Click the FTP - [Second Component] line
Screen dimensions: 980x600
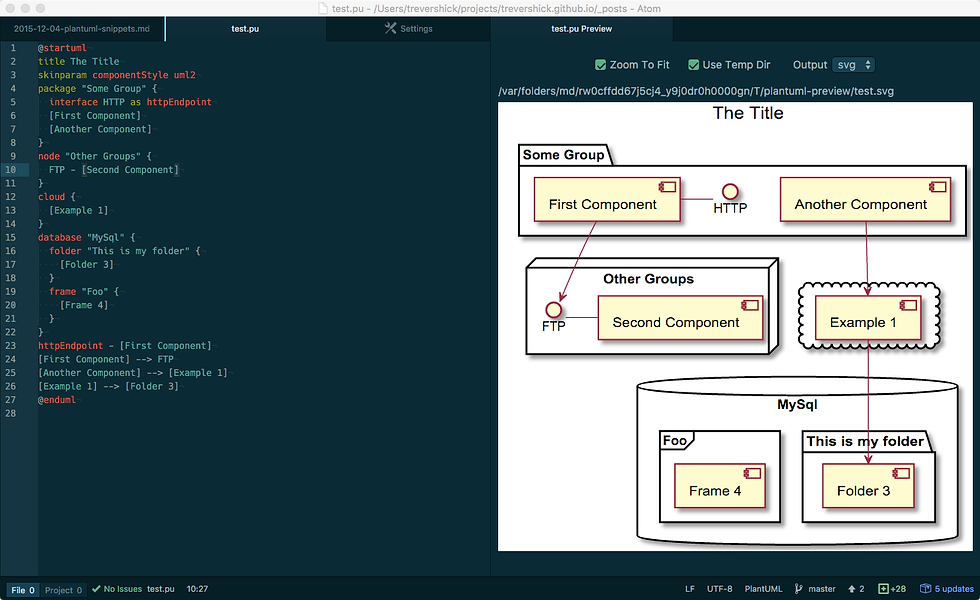click(114, 170)
